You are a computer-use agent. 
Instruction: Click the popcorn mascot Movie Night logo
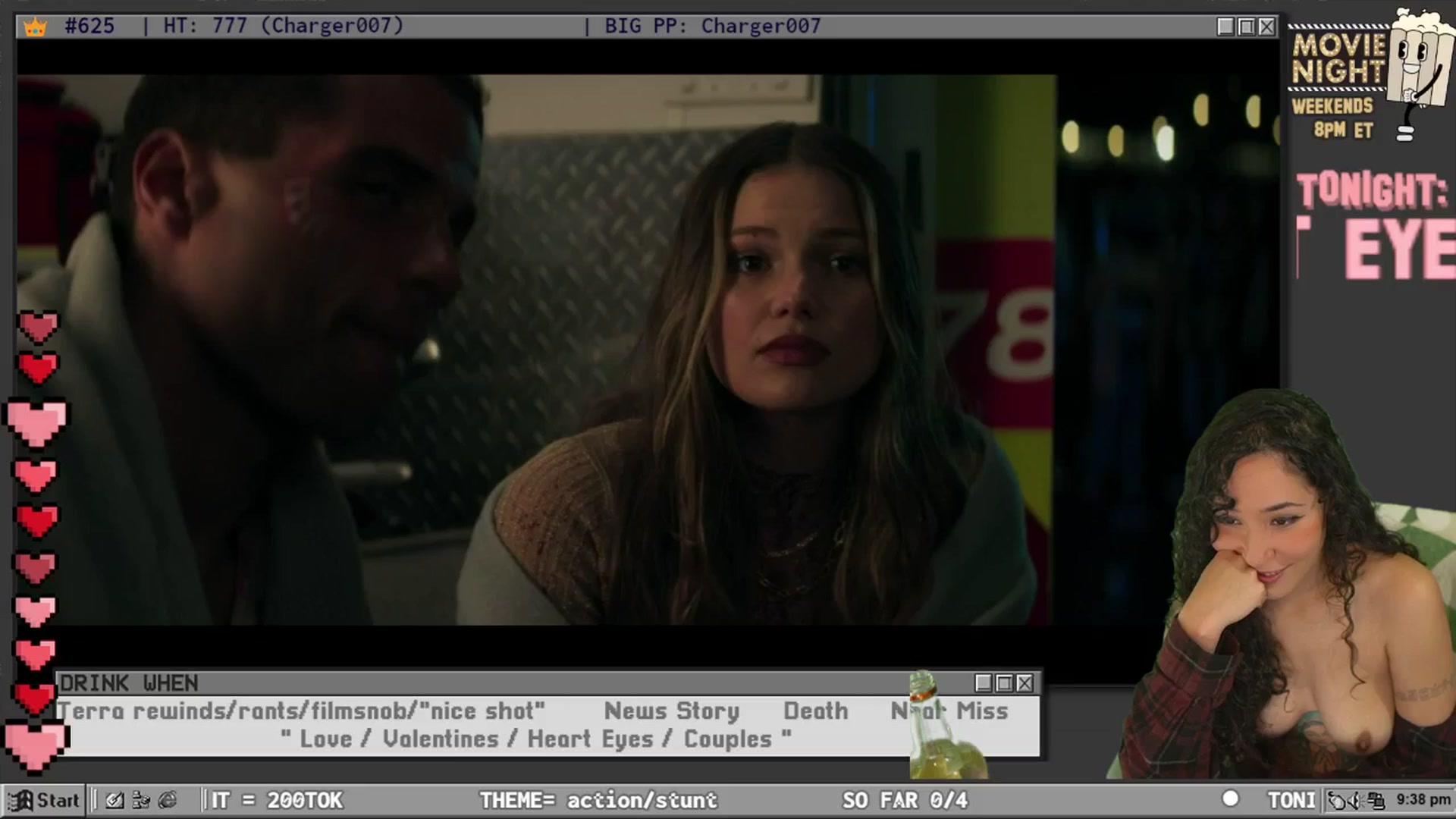(x=1420, y=76)
